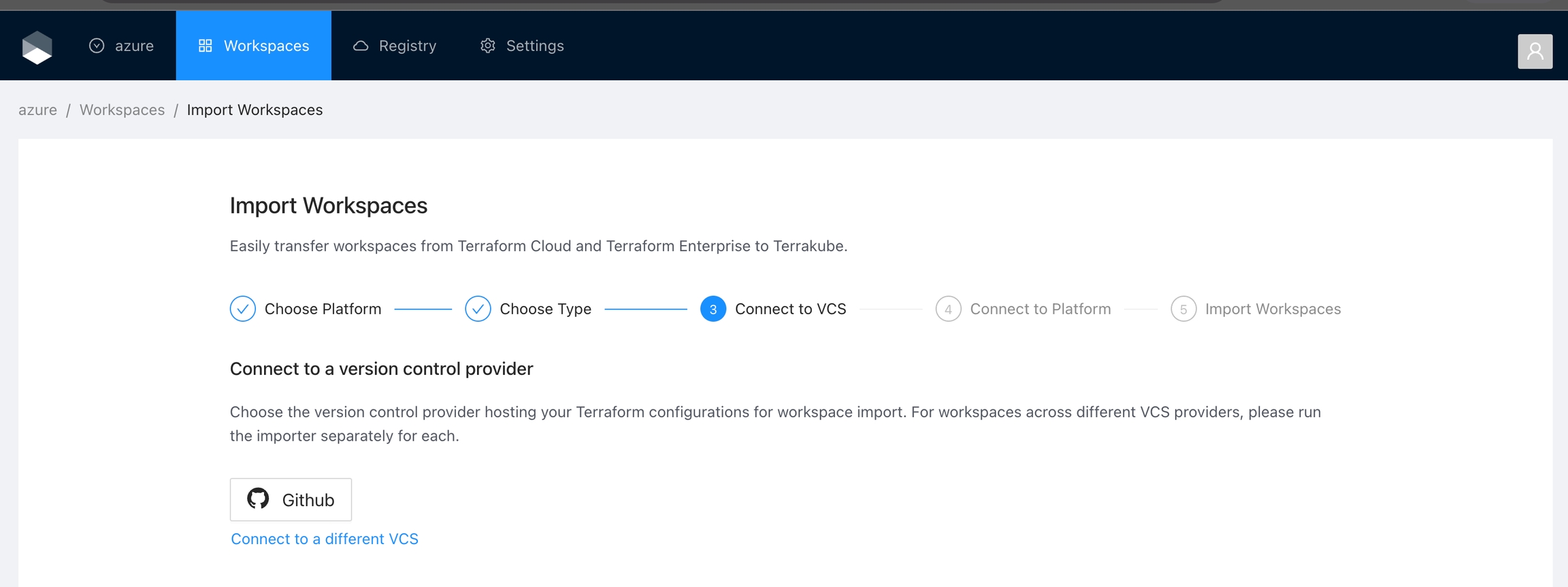Open the user profile avatar

1535,51
